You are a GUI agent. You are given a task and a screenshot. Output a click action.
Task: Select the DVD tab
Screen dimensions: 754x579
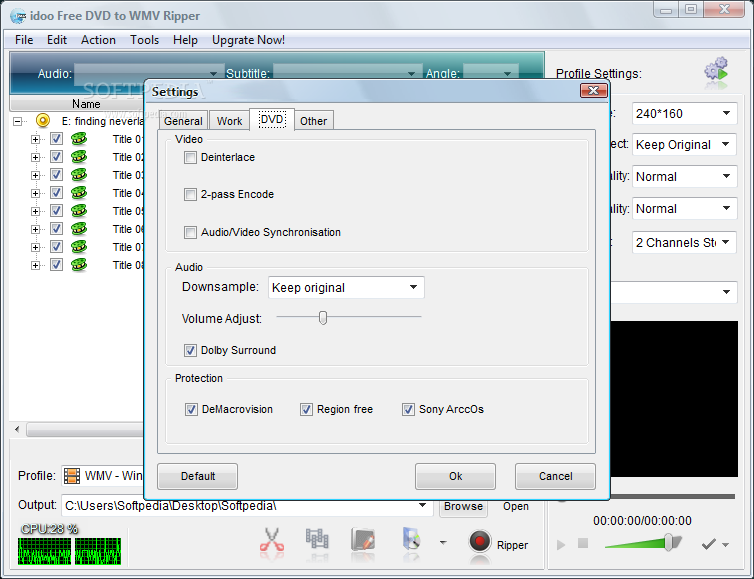click(x=272, y=119)
